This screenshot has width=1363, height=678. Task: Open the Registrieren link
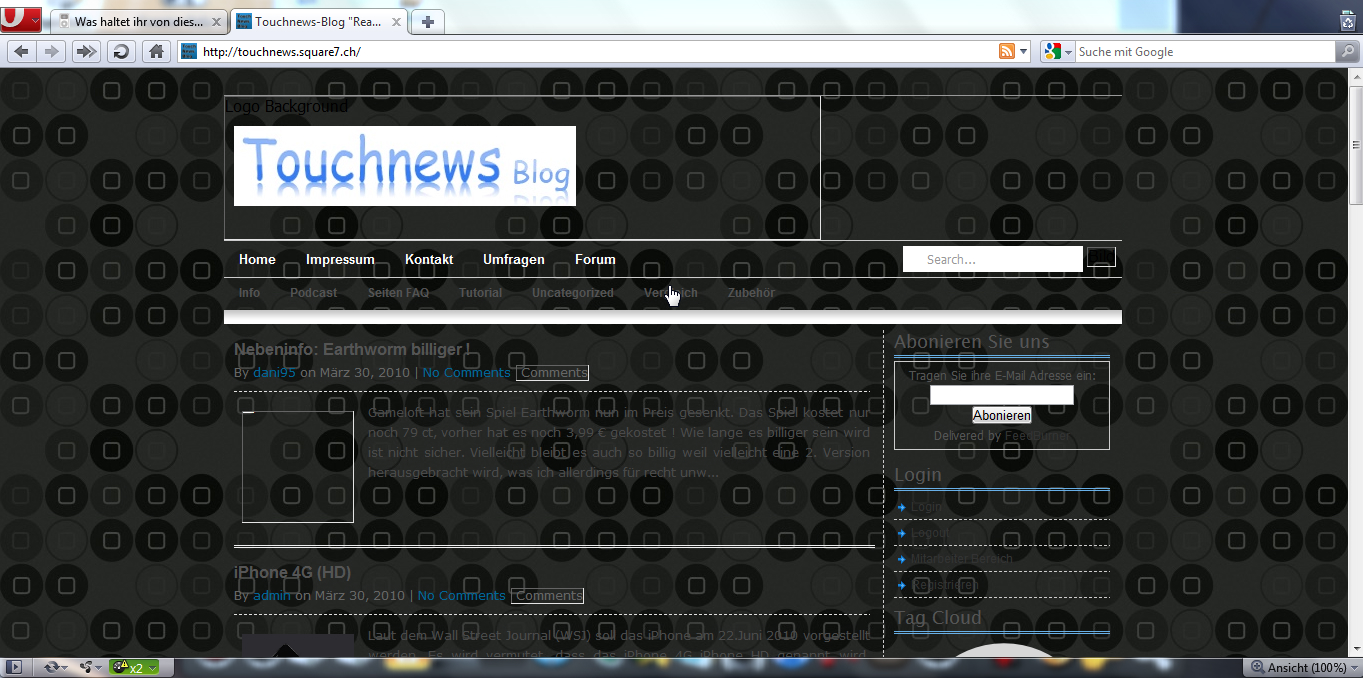click(x=944, y=585)
